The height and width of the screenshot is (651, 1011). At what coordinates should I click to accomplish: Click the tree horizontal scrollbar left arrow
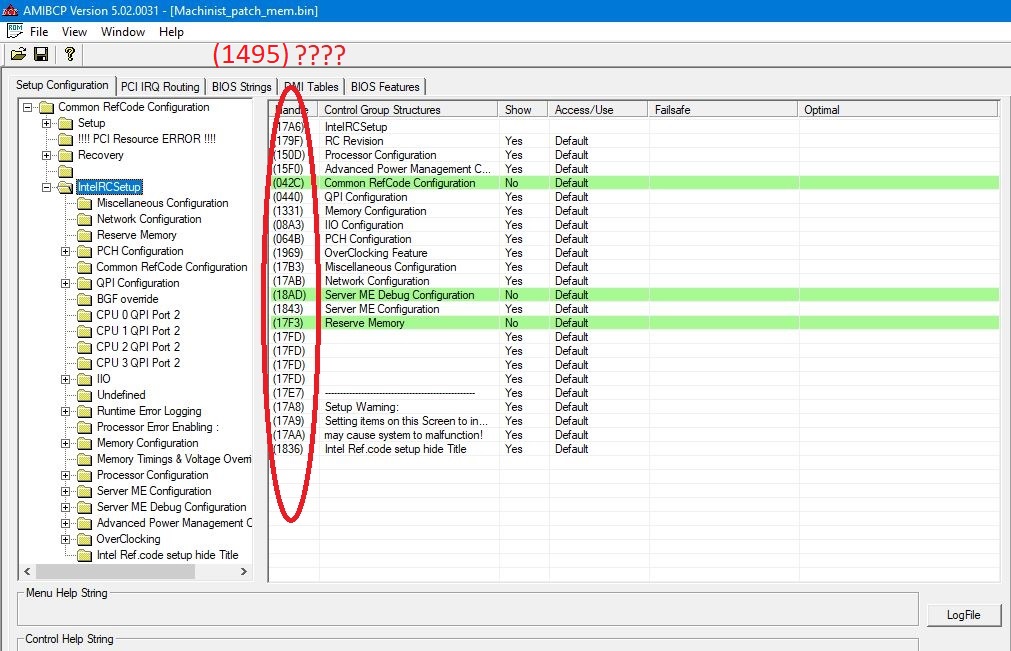tap(27, 571)
